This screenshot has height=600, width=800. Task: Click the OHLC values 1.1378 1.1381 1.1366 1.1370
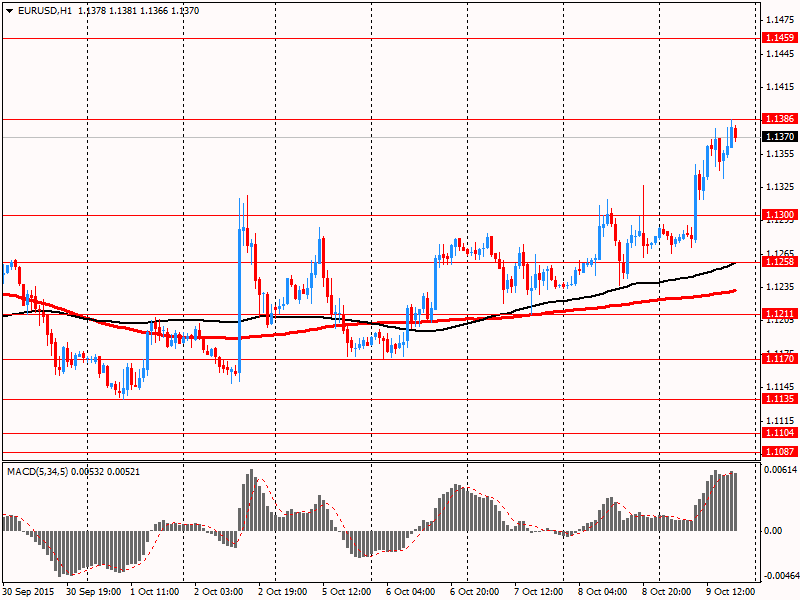point(139,11)
